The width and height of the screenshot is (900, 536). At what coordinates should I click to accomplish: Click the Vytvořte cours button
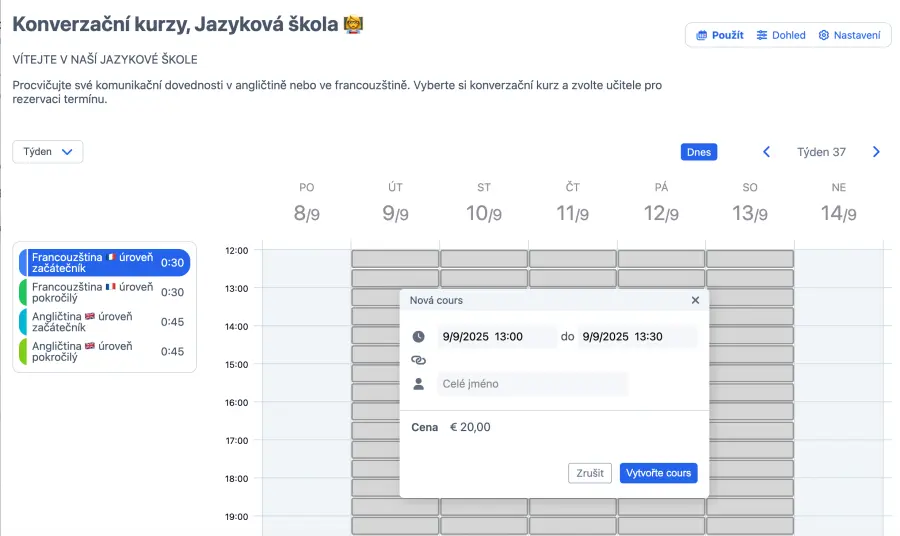click(x=658, y=473)
